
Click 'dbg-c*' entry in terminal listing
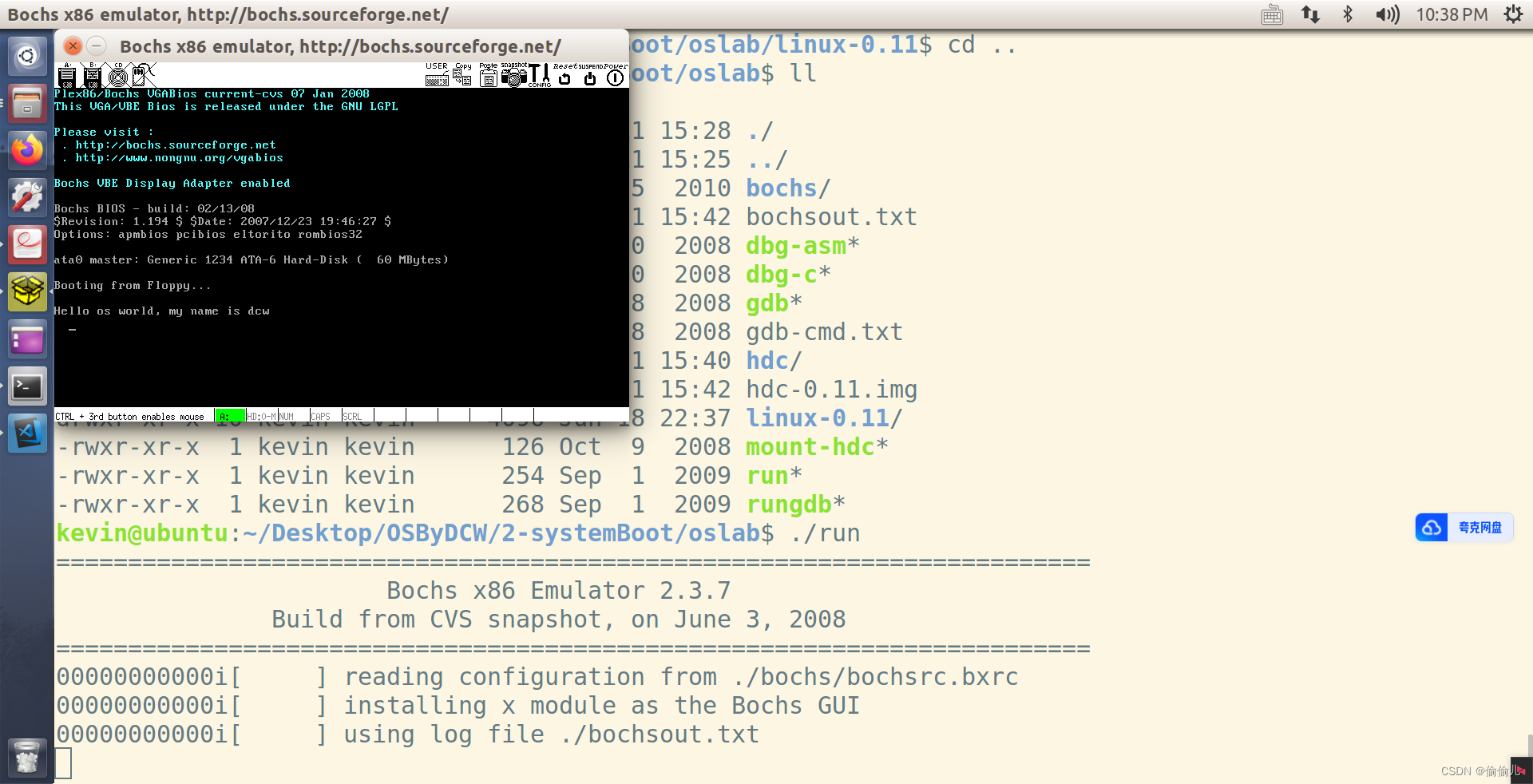[788, 275]
